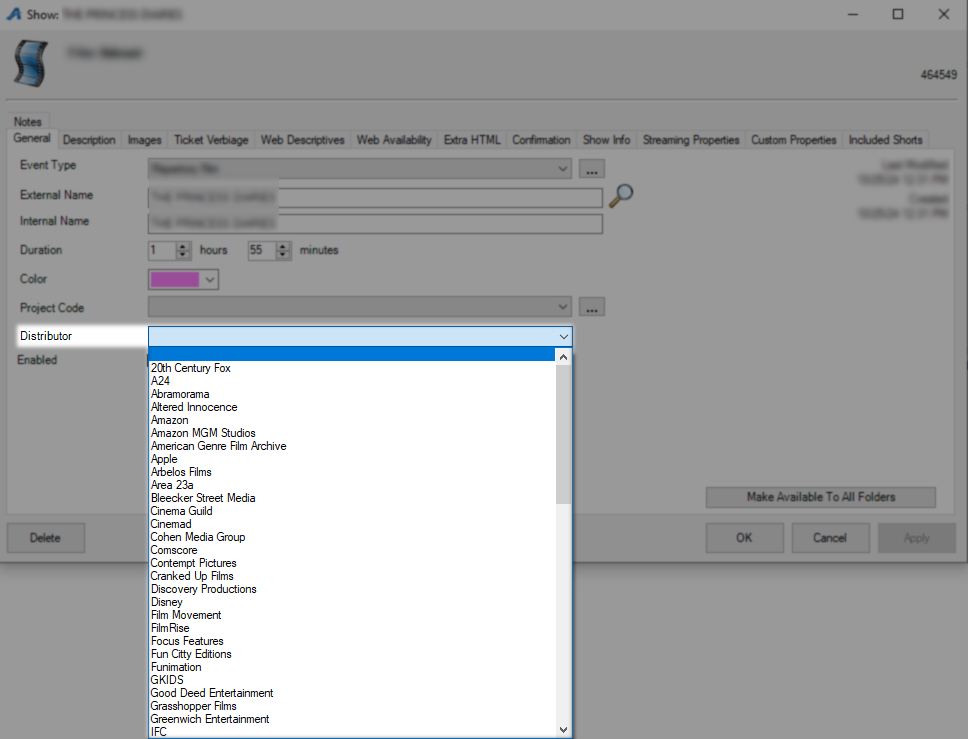Switch to the Notes tab
The width and height of the screenshot is (968, 739).
pos(28,122)
